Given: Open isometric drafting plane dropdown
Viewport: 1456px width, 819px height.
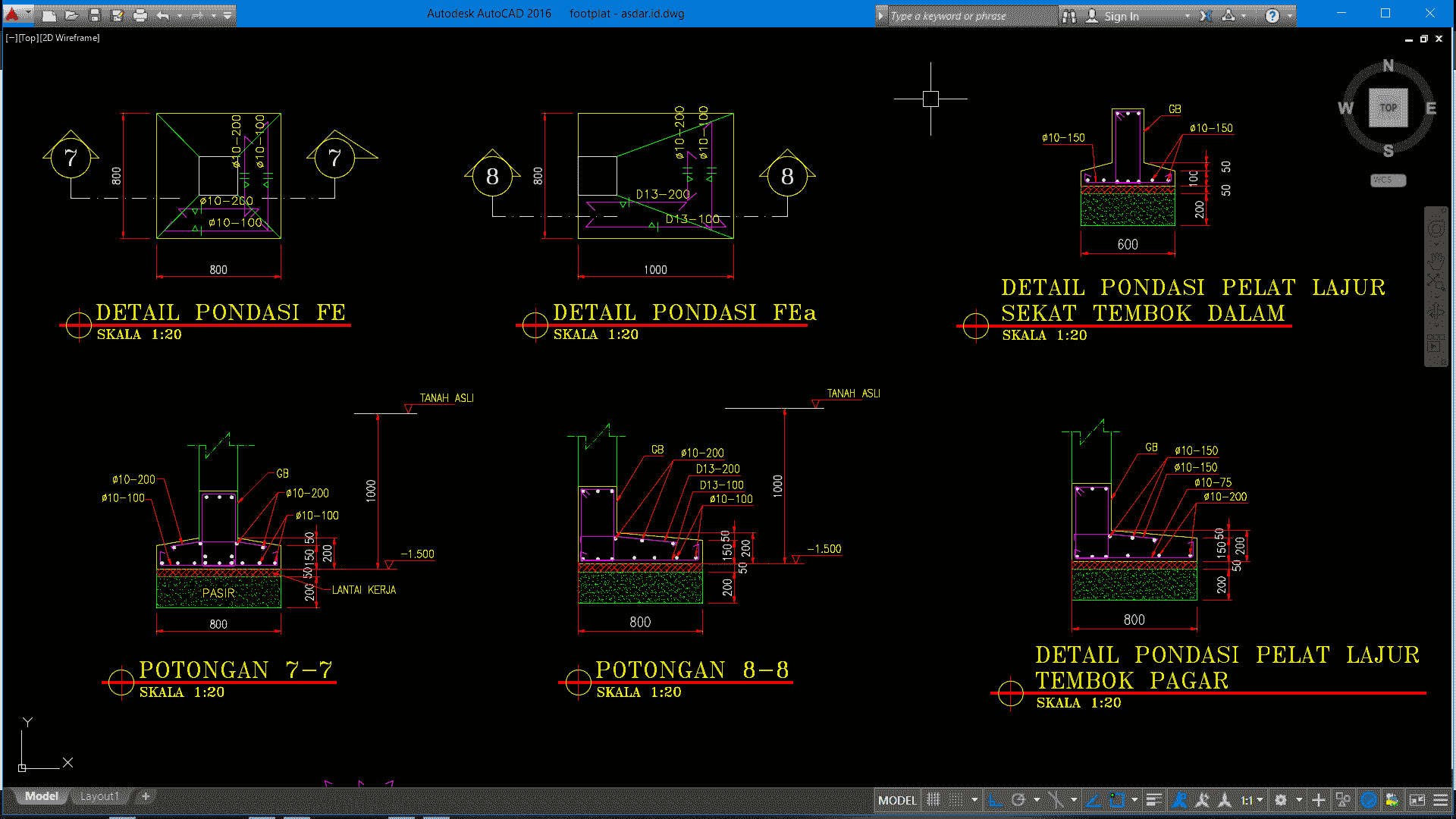Looking at the screenshot, I should click(x=1073, y=800).
